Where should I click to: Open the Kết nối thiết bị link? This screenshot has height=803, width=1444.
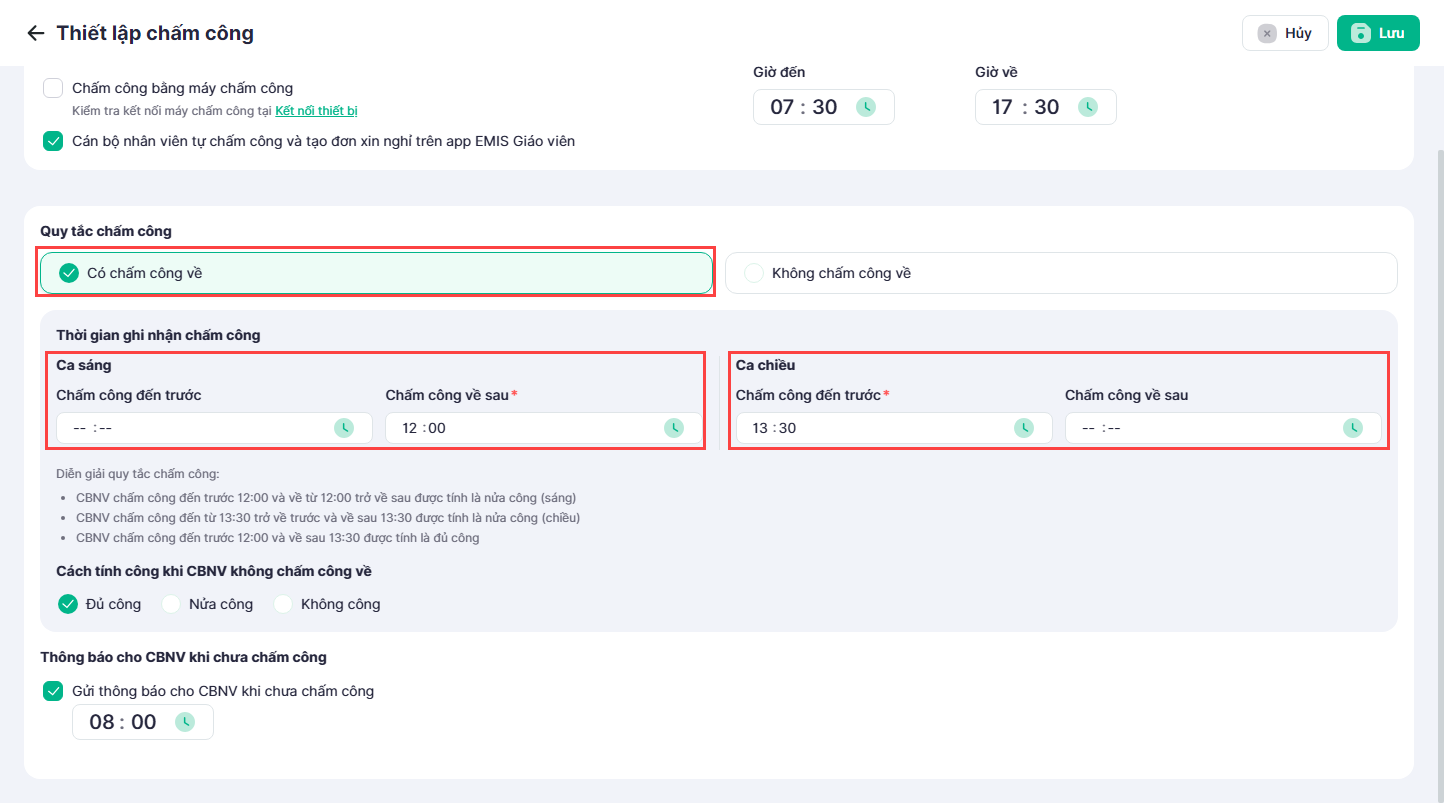pyautogui.click(x=316, y=110)
